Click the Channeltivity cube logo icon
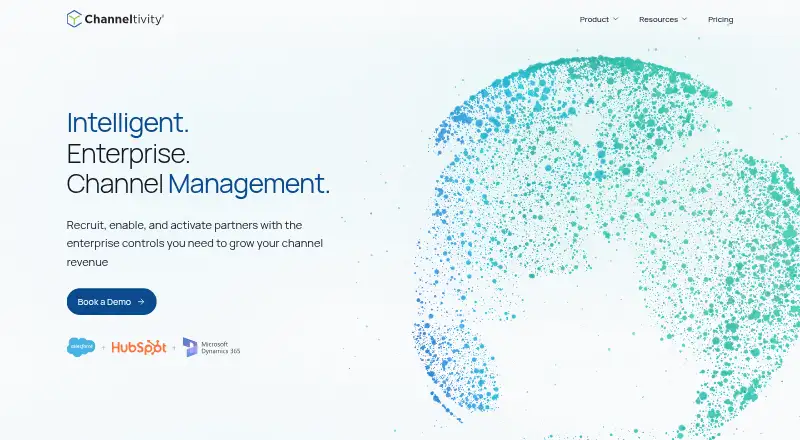 point(74,19)
